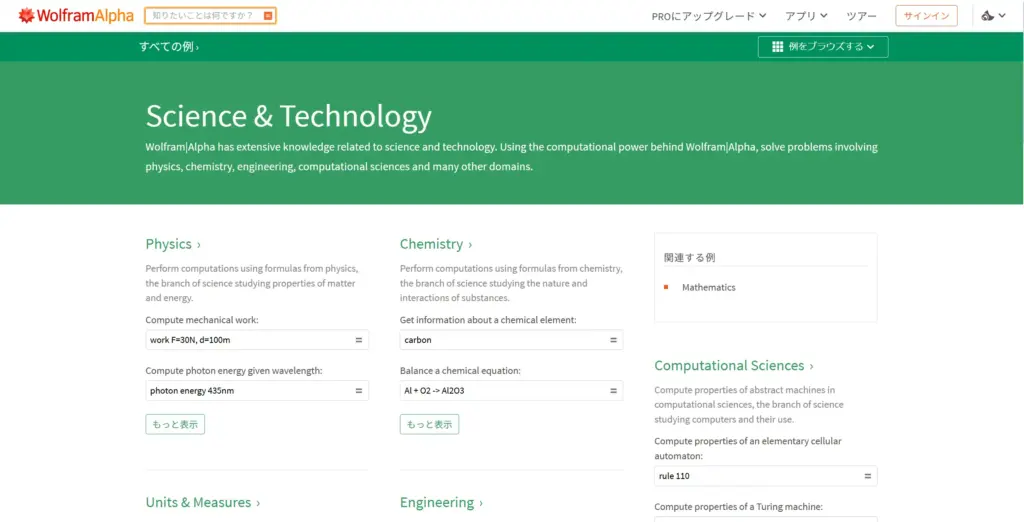
Task: Click もっと表示 under Physics
Action: click(175, 424)
